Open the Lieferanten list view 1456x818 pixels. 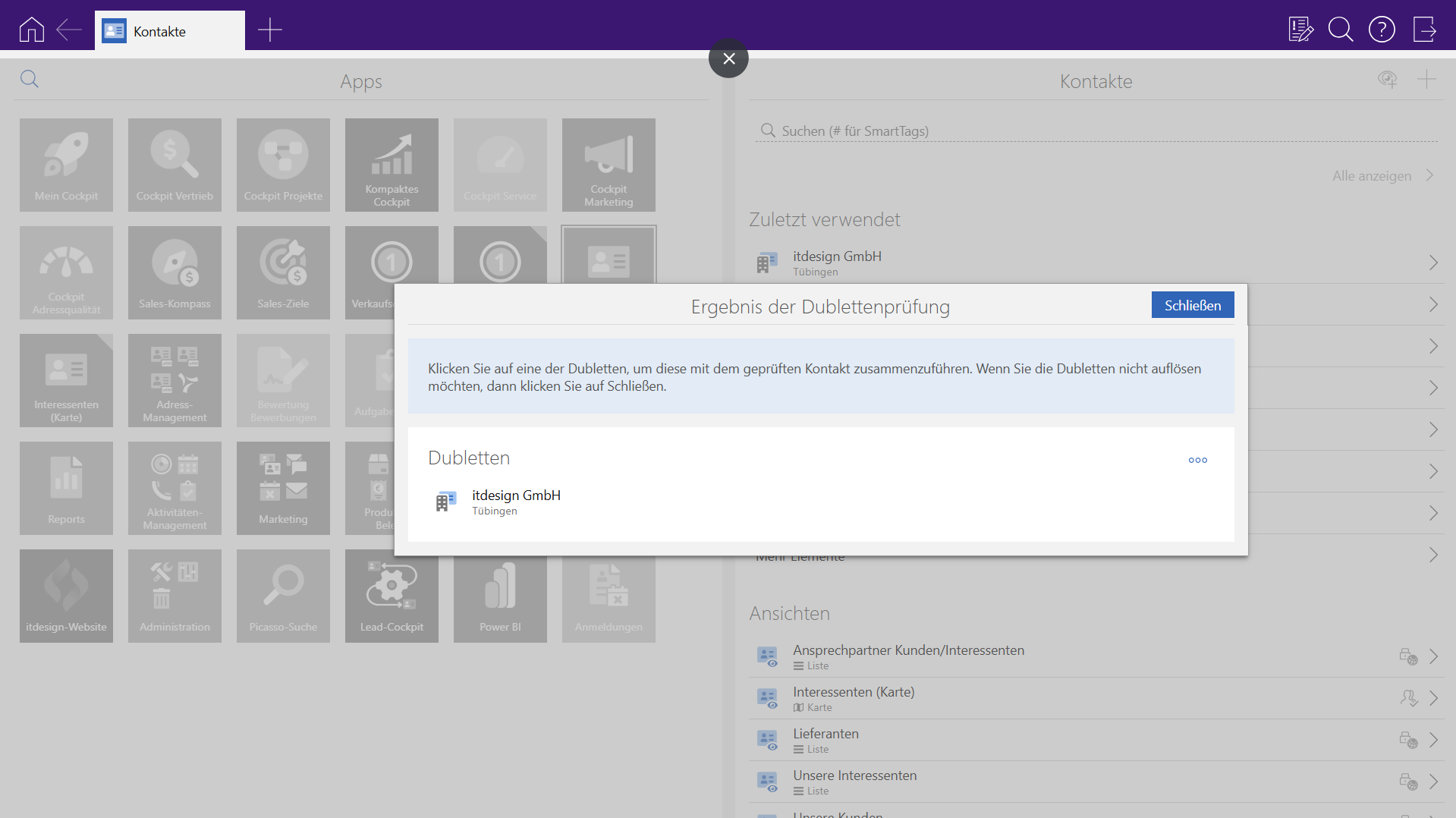click(x=1096, y=740)
